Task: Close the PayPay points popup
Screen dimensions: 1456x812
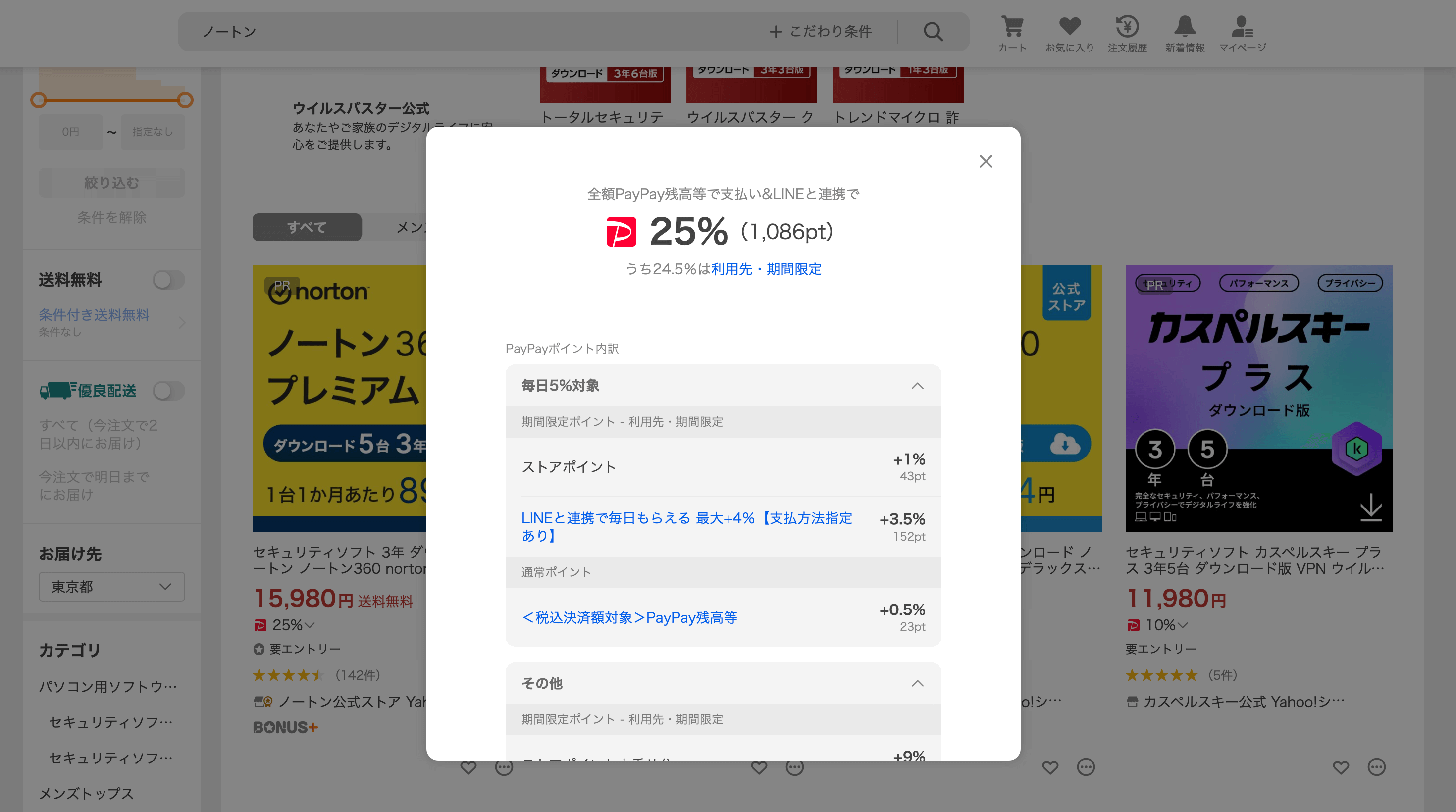Action: pos(986,161)
